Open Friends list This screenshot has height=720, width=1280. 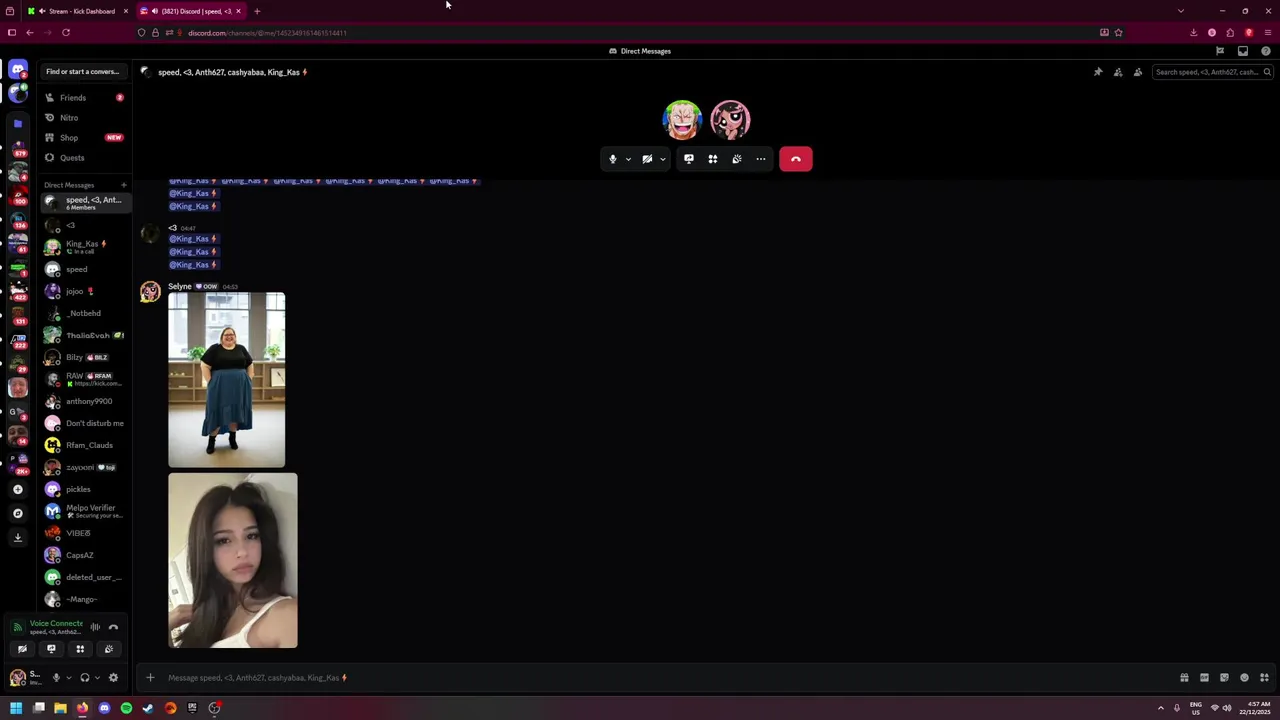click(x=86, y=98)
